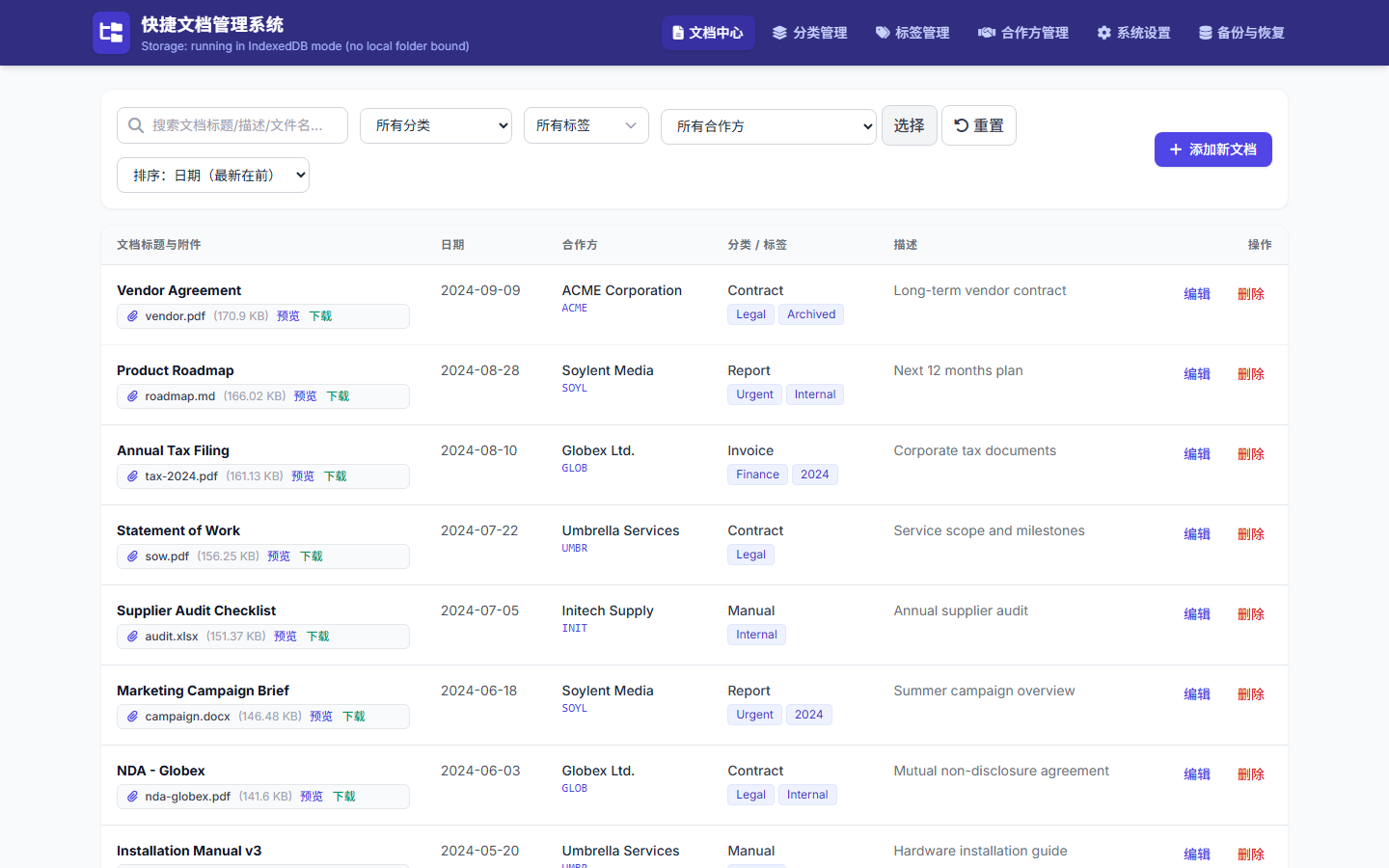Click the app logo icon in header
Viewport: 1389px width, 868px height.
(x=111, y=33)
